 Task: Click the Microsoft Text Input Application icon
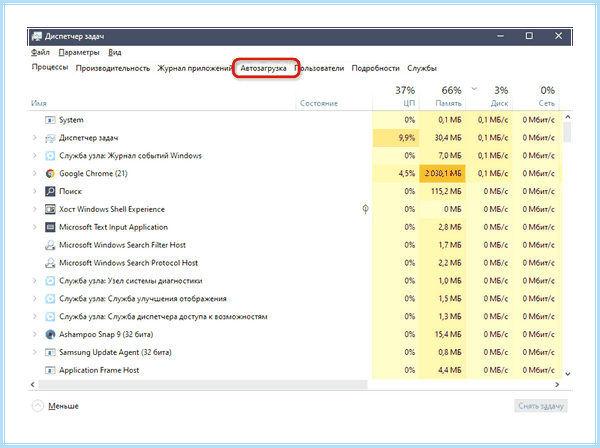50,227
